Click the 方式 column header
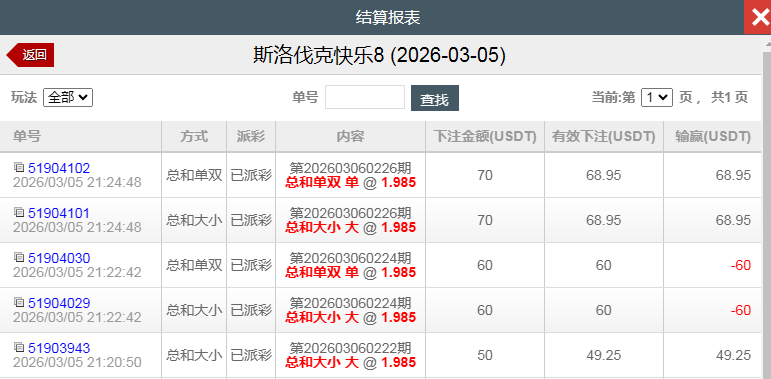The height and width of the screenshot is (379, 771). click(194, 136)
